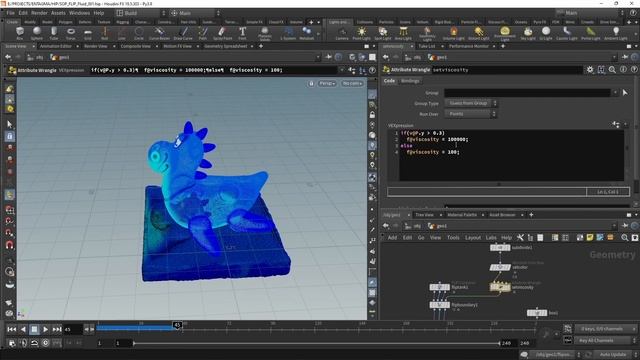Add an Environment Light from the shelf
The height and width of the screenshot is (360, 640).
(505, 34)
